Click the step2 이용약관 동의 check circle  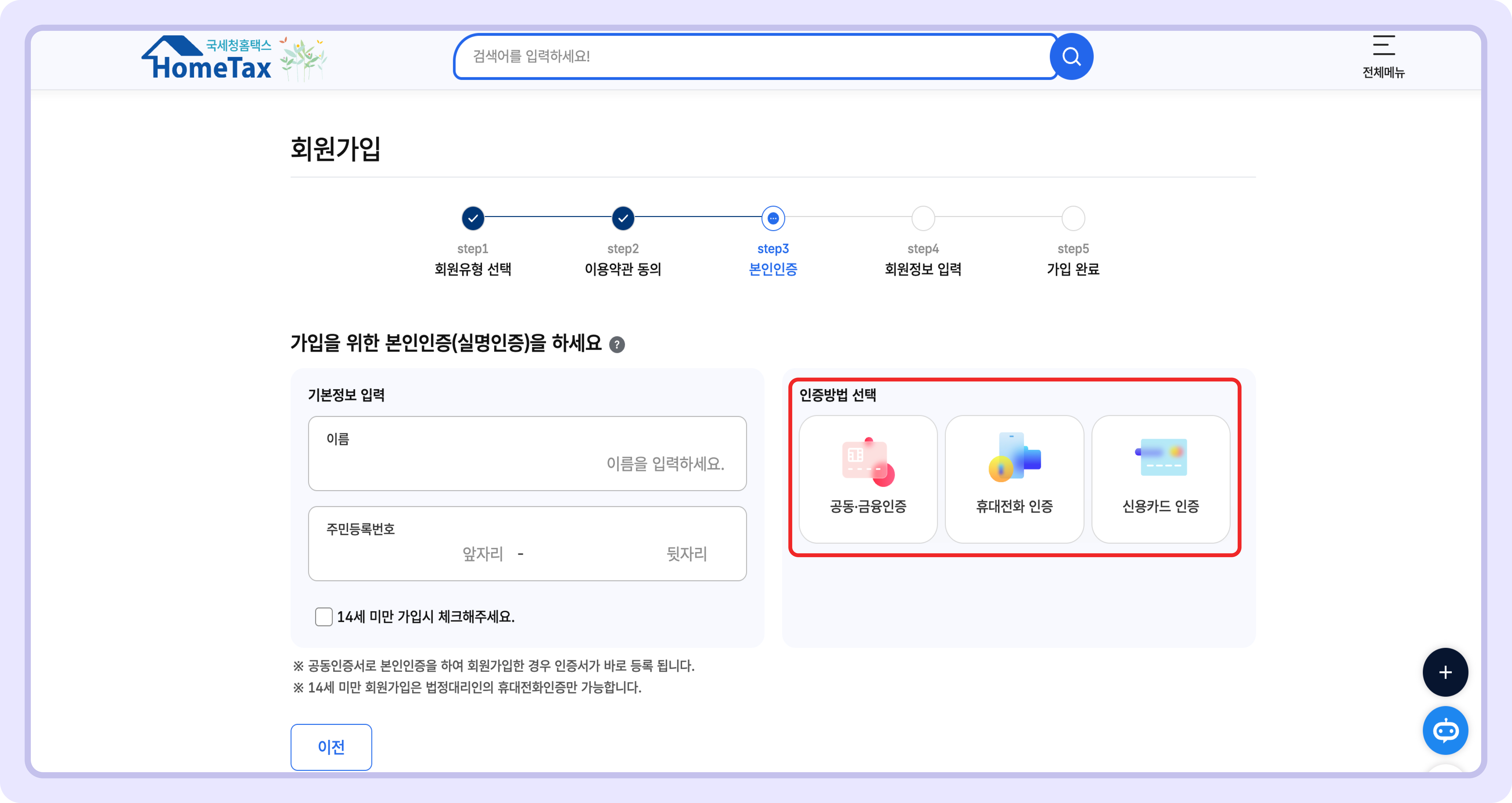pos(623,218)
